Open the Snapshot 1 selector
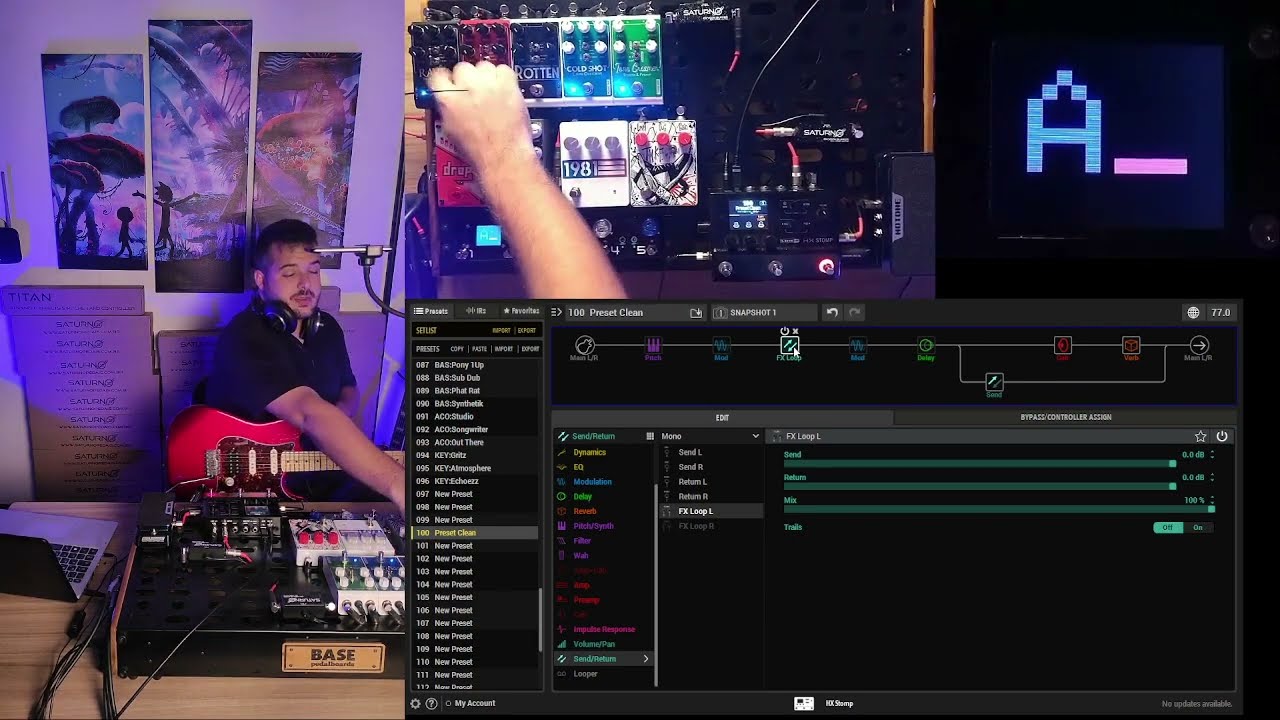 point(765,312)
